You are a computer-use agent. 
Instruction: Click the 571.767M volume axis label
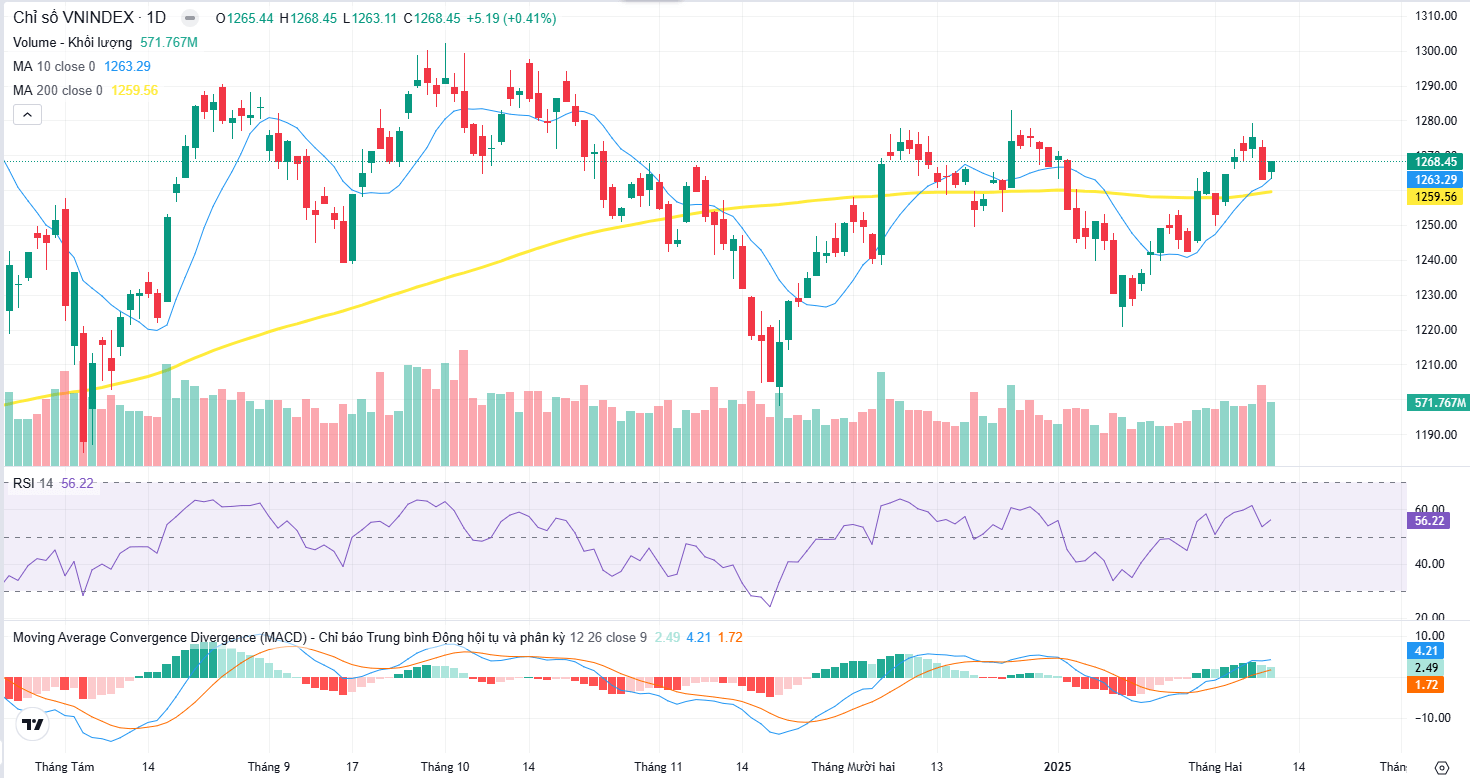(x=1437, y=403)
